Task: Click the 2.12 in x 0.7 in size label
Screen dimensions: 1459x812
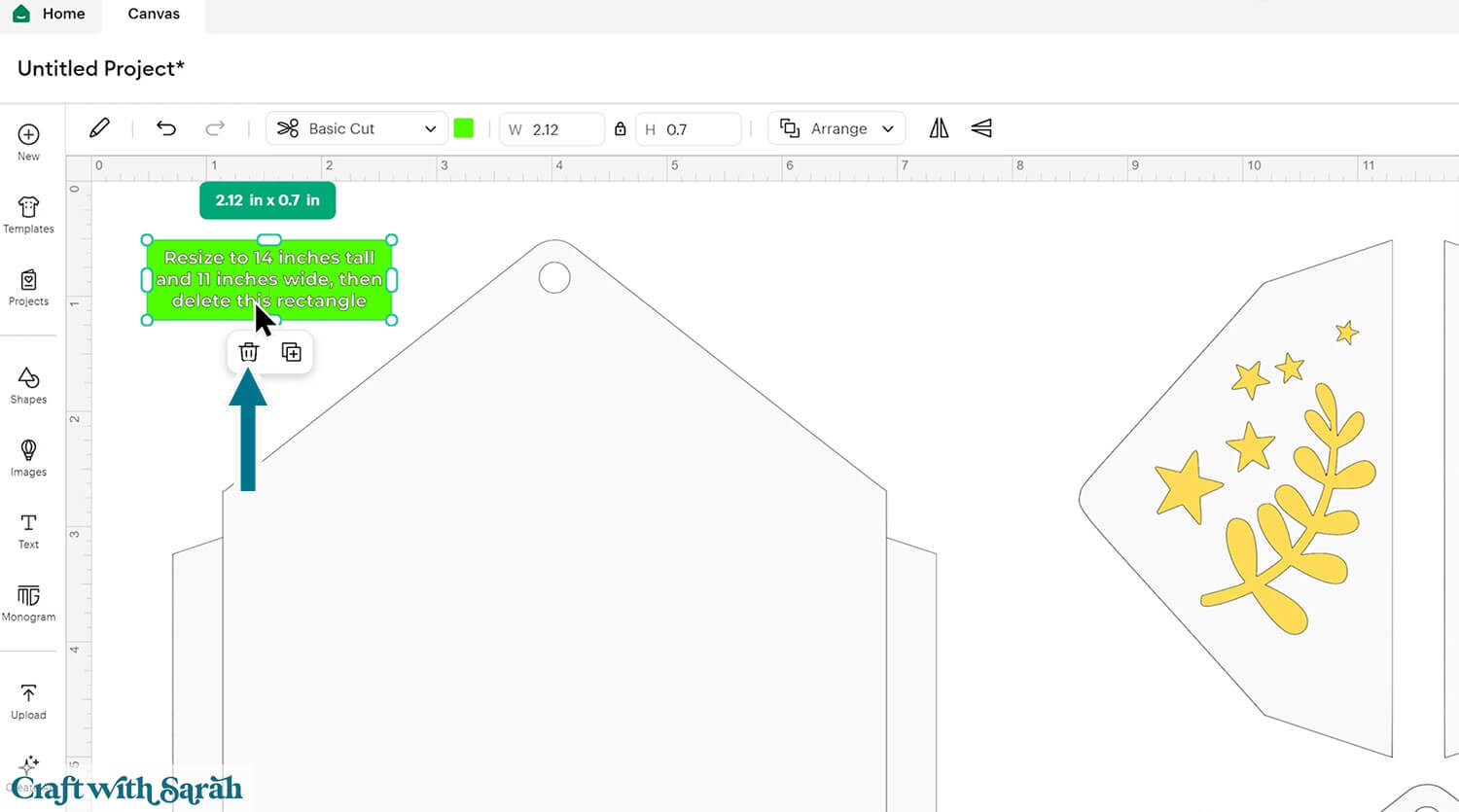Action: click(x=267, y=200)
